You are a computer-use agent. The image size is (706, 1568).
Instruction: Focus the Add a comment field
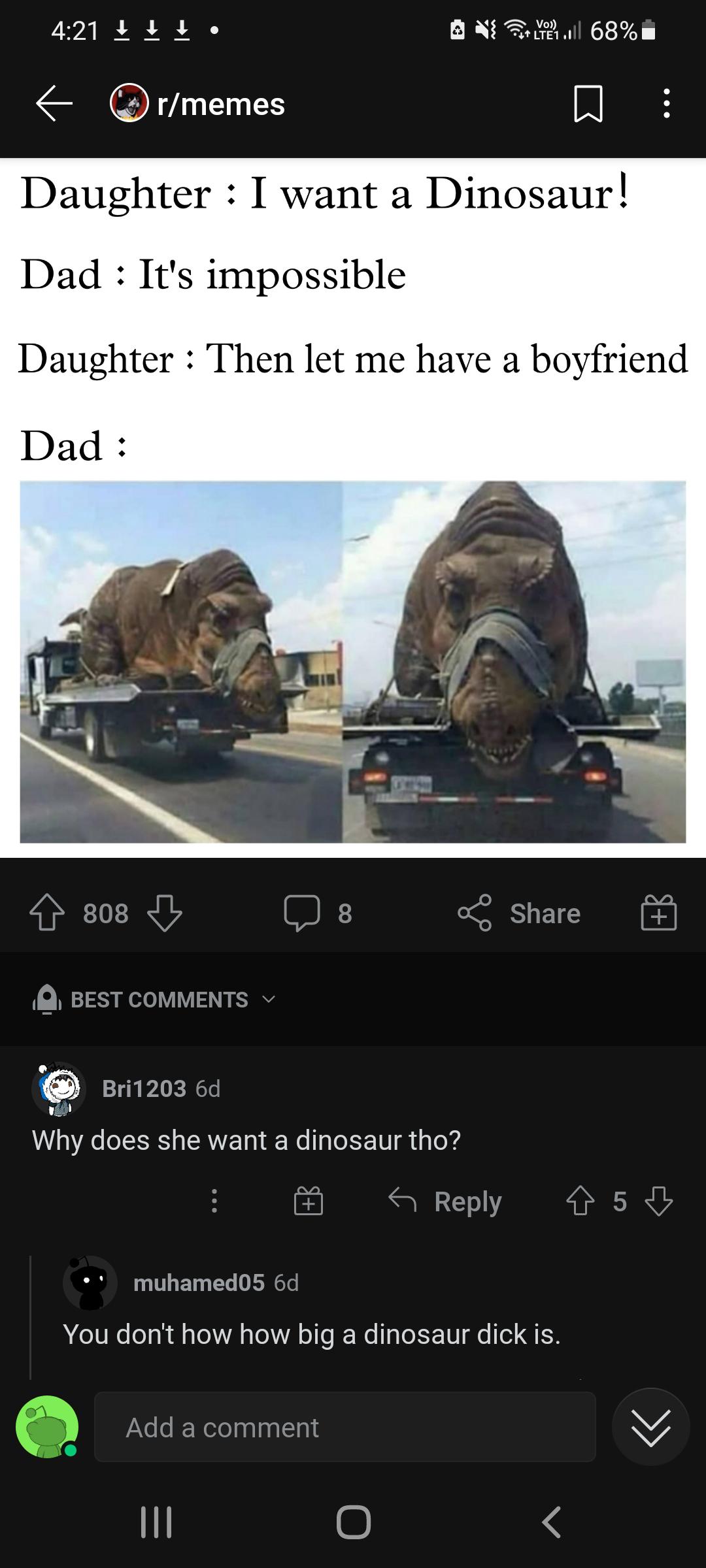click(345, 1427)
